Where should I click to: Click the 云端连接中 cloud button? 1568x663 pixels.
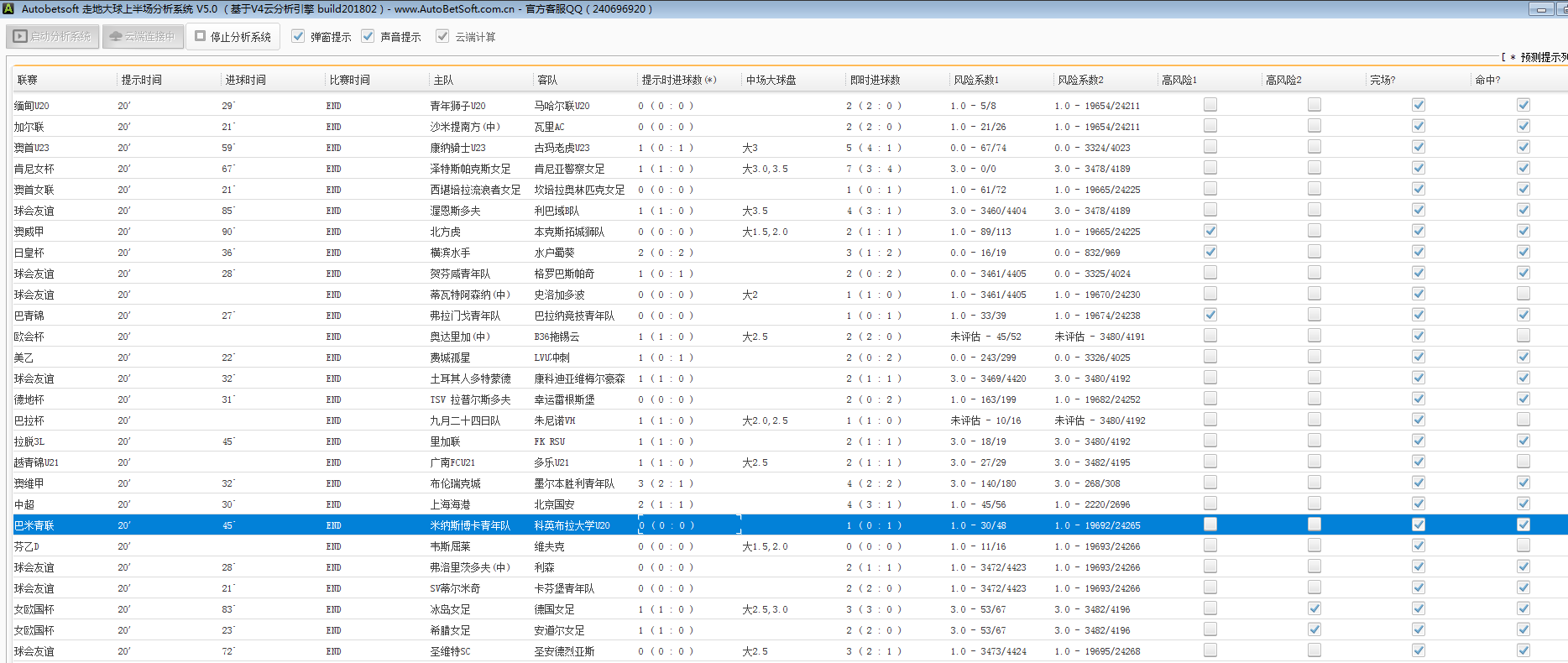(x=143, y=37)
